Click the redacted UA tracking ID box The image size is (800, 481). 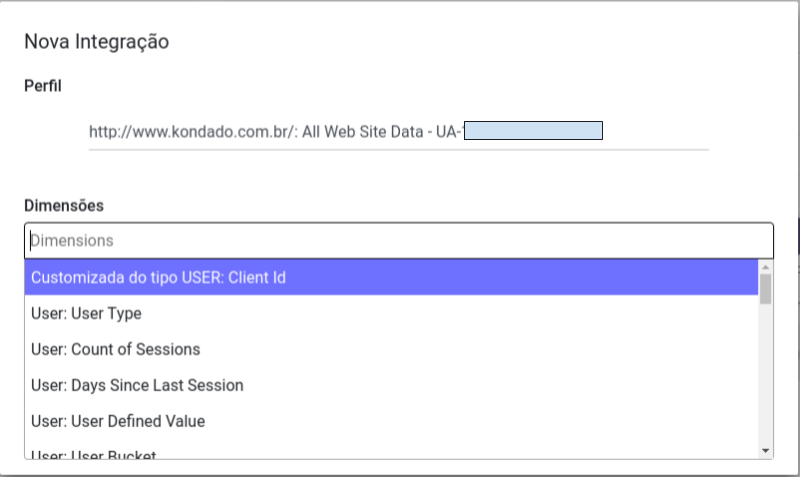533,131
